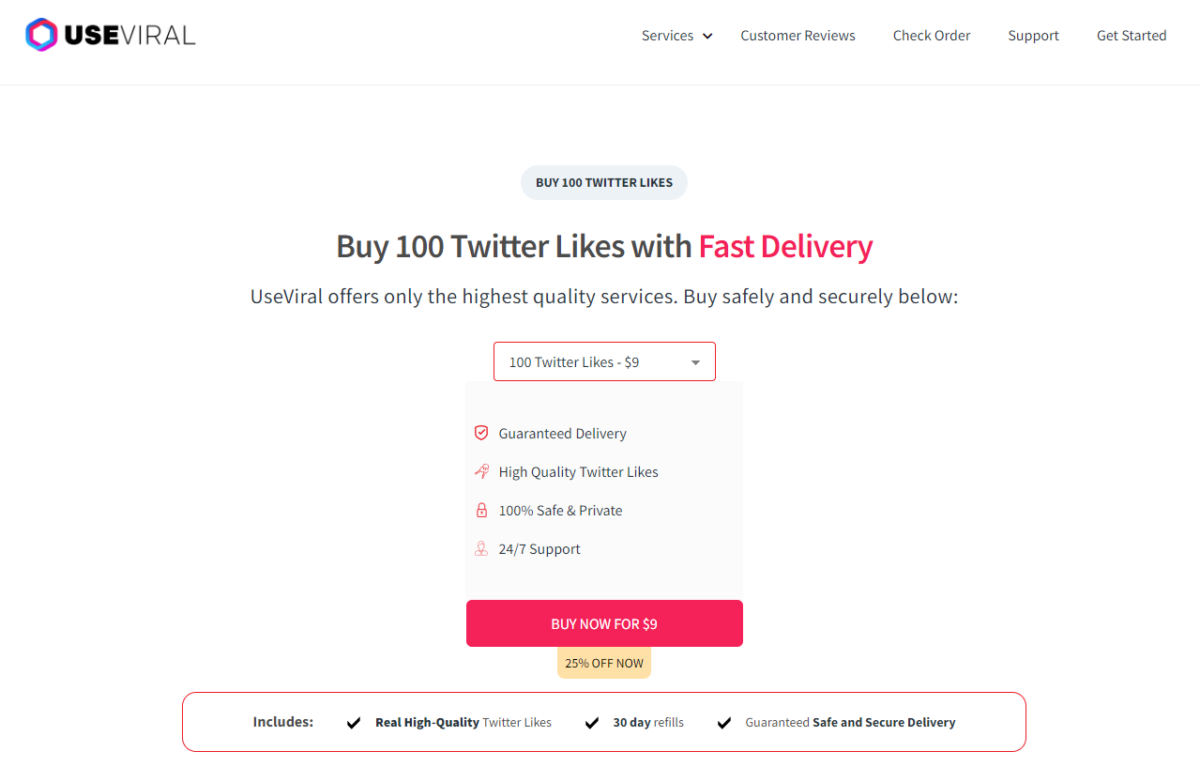The width and height of the screenshot is (1200, 767).
Task: Click the rocket icon beside High Quality Twitter Likes
Action: pos(481,471)
